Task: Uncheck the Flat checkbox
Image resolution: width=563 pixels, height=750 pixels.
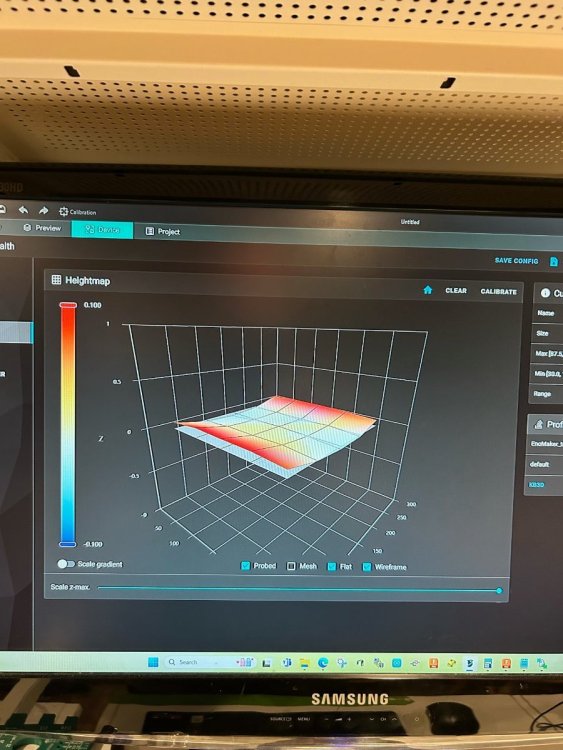Action: pyautogui.click(x=331, y=567)
